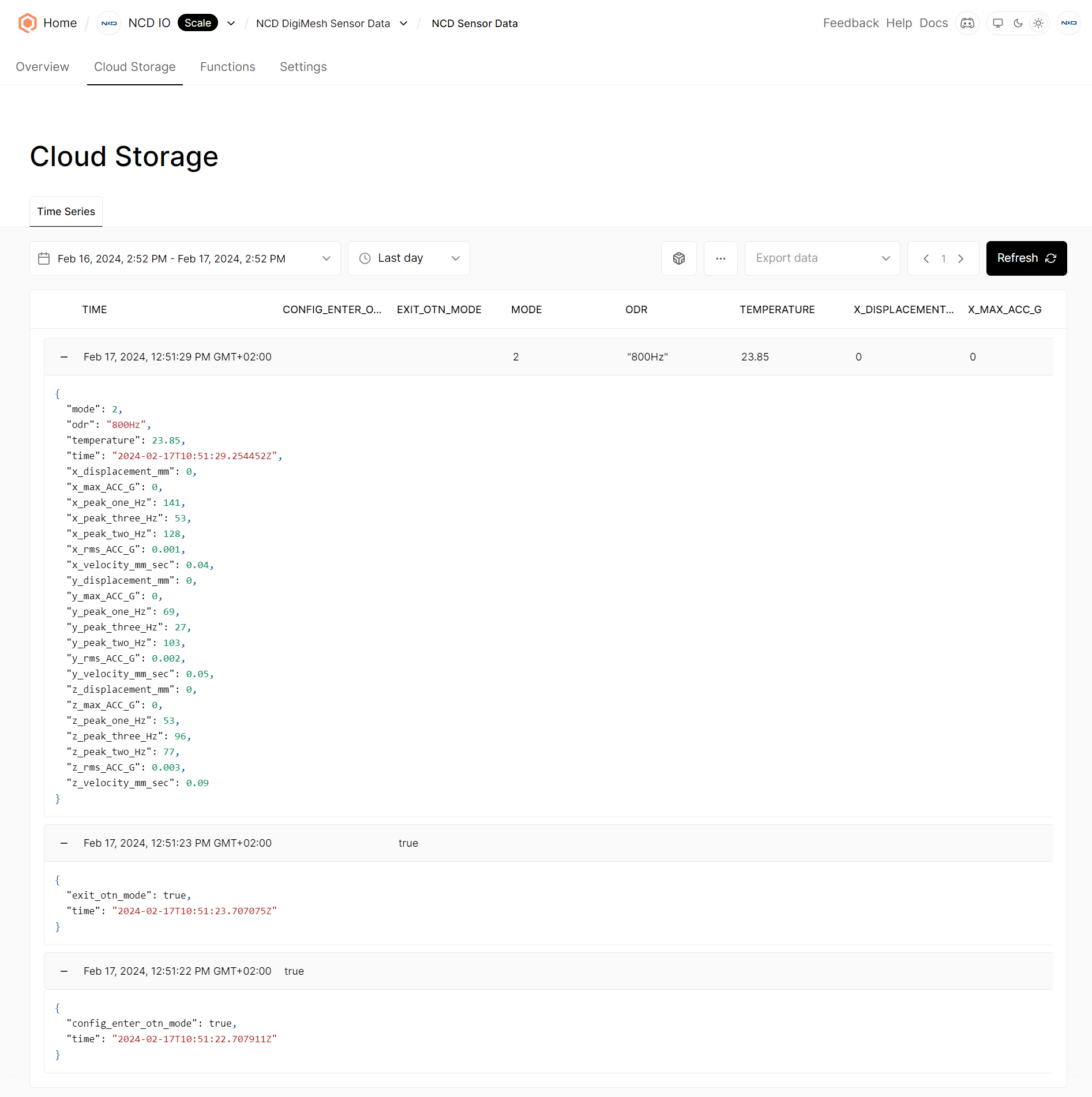Expand the NCD DigiMesh Sensor Data device selector

[403, 23]
